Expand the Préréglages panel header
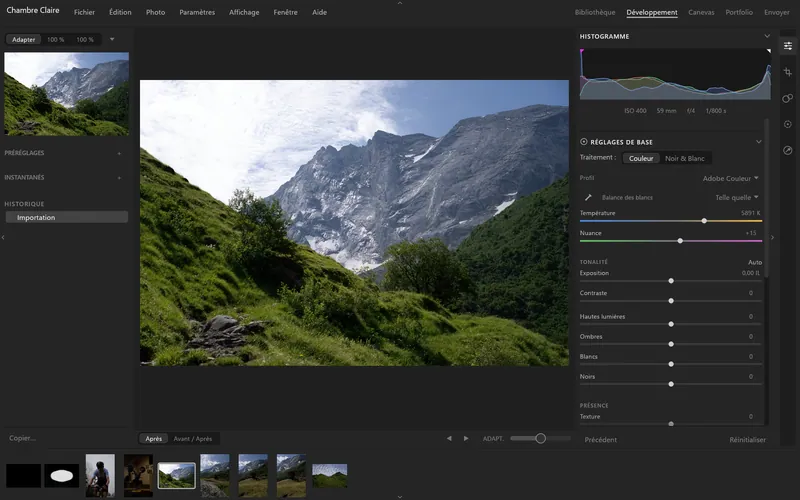The height and width of the screenshot is (500, 800). [x=24, y=153]
